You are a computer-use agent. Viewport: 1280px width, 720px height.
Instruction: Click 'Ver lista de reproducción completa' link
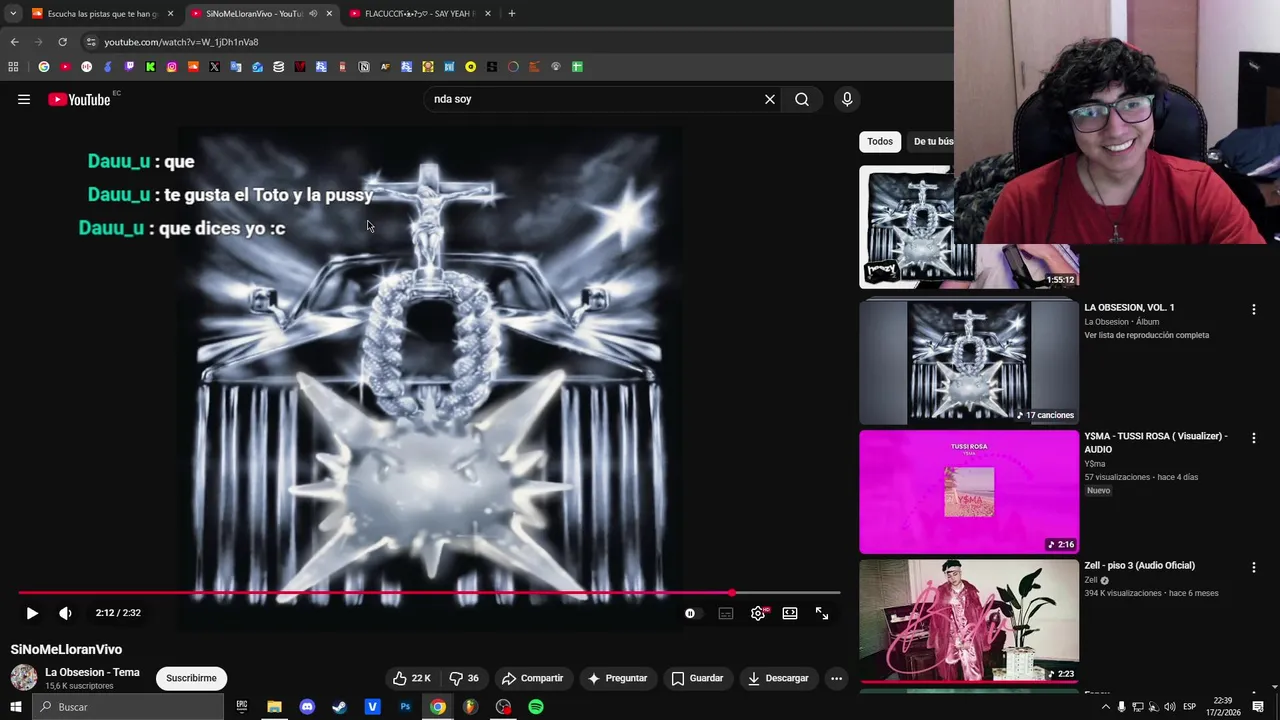click(1147, 335)
